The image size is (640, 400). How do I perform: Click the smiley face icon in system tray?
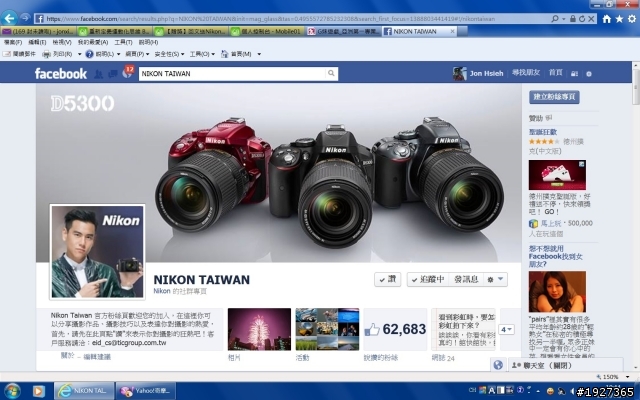(550, 391)
